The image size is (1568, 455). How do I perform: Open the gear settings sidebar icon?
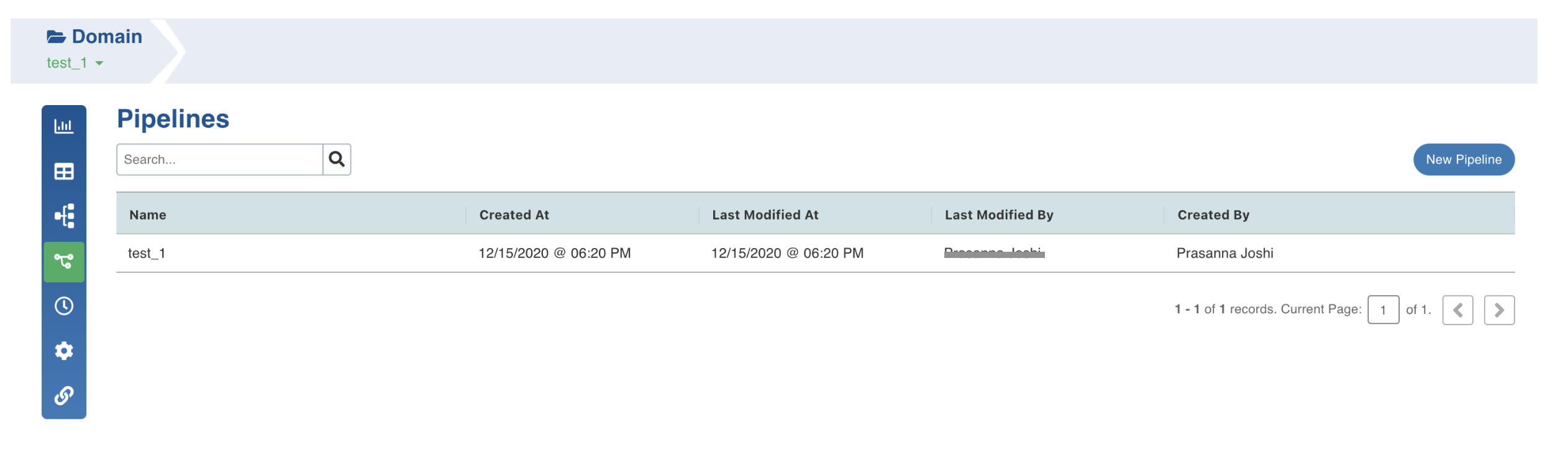tap(64, 351)
